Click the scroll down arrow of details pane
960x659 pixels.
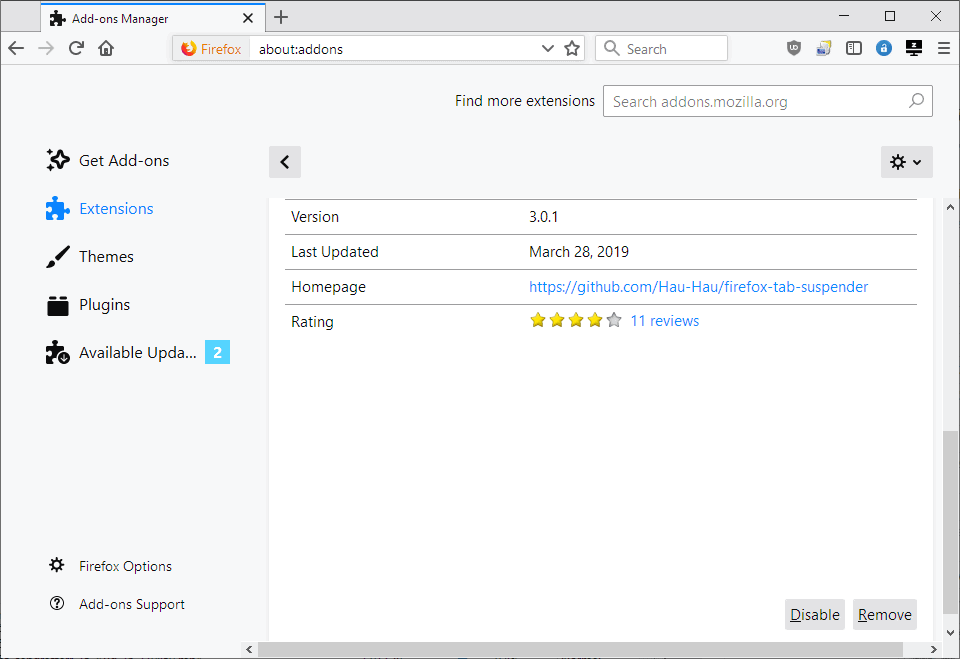point(950,633)
